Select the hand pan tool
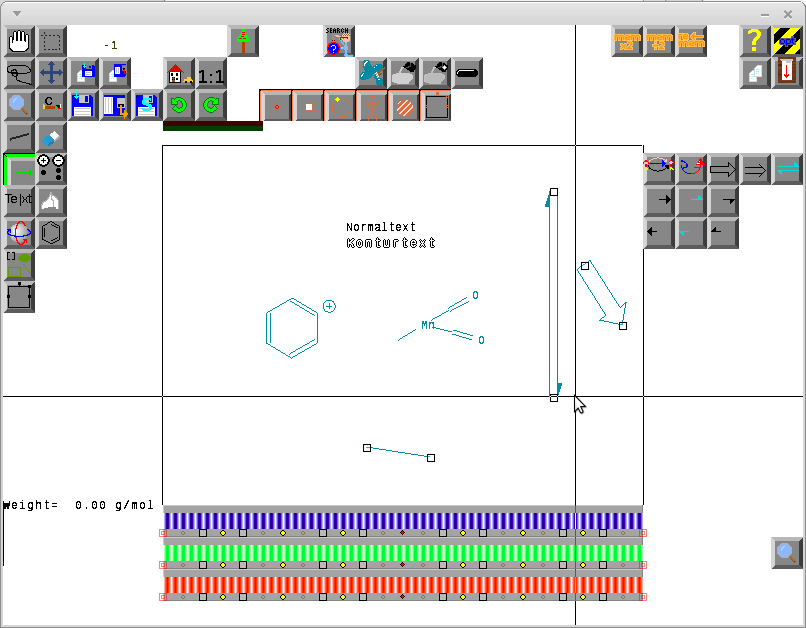Viewport: 806px width, 628px height. click(x=20, y=42)
